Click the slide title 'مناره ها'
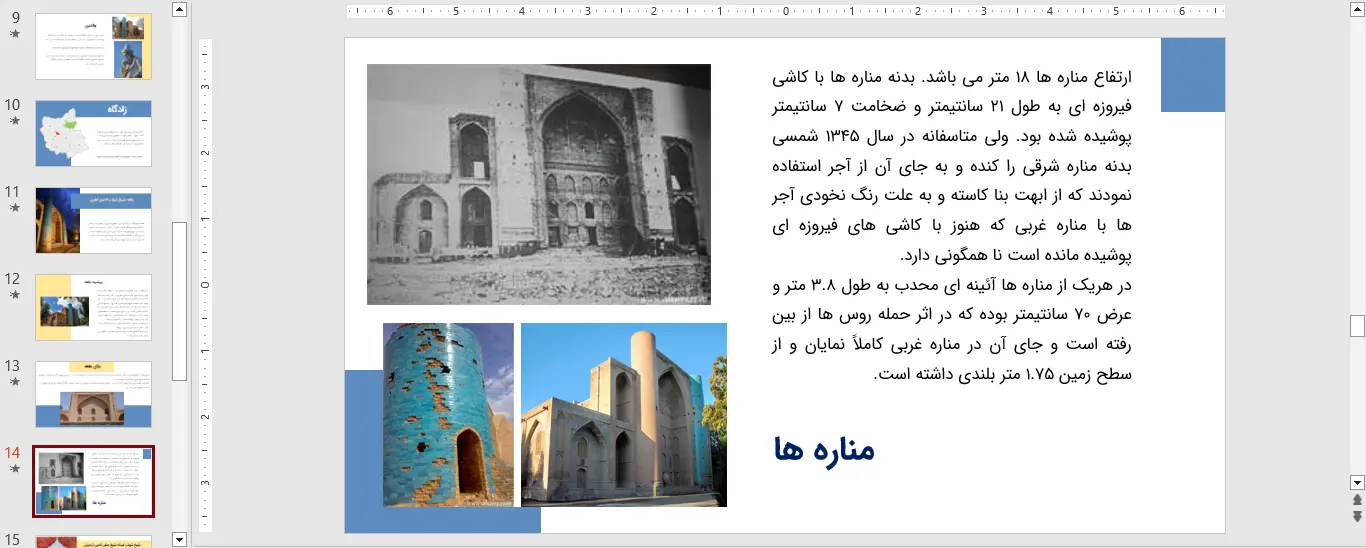Image resolution: width=1366 pixels, height=548 pixels. coord(824,450)
